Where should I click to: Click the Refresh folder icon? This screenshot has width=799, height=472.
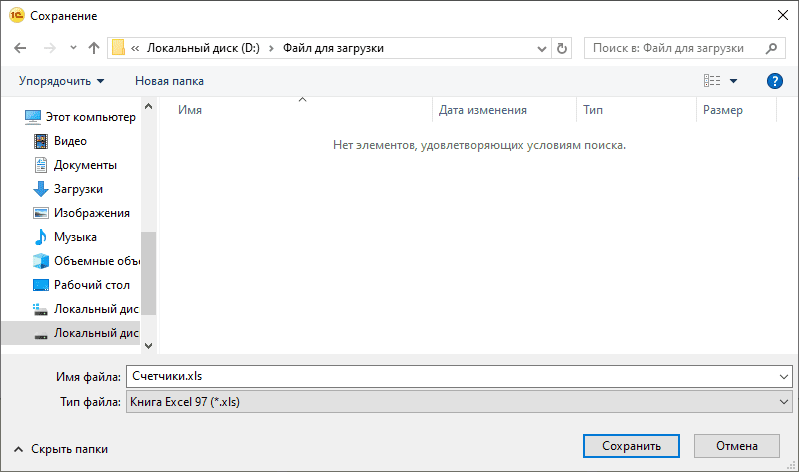(x=562, y=48)
